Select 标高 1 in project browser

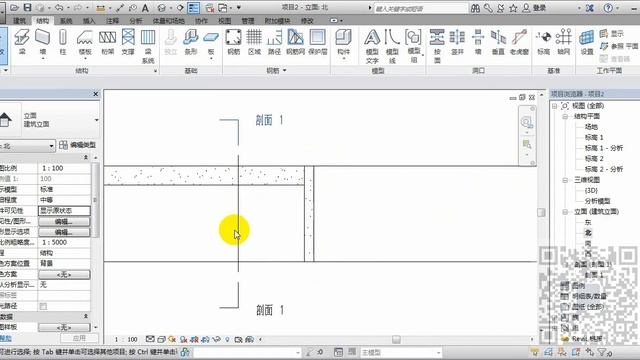click(x=594, y=138)
